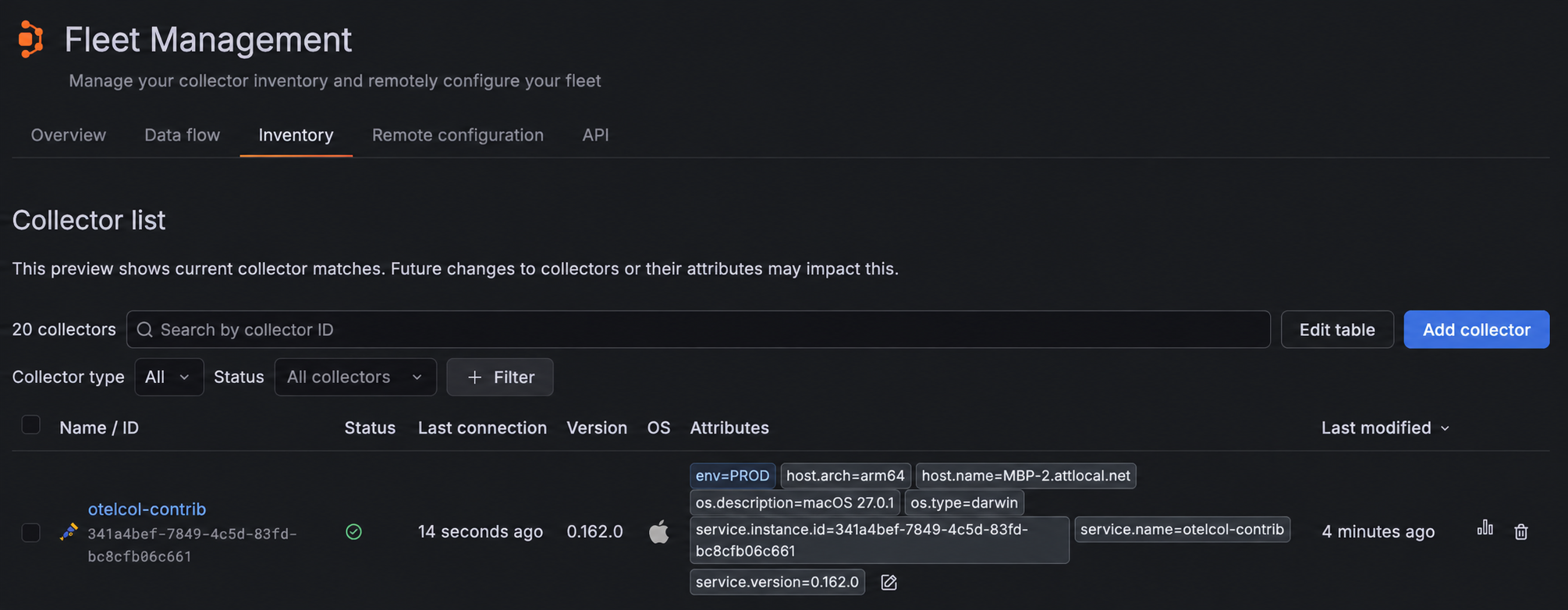Open the API tab

[595, 135]
